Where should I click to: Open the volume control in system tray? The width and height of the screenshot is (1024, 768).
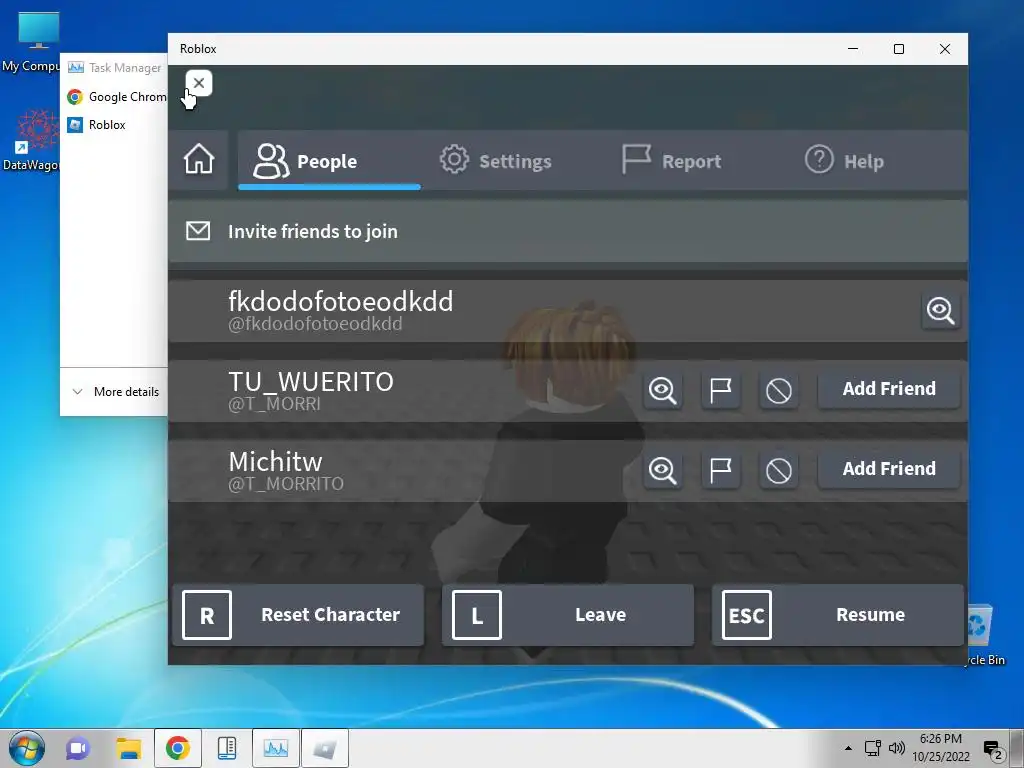coord(897,748)
